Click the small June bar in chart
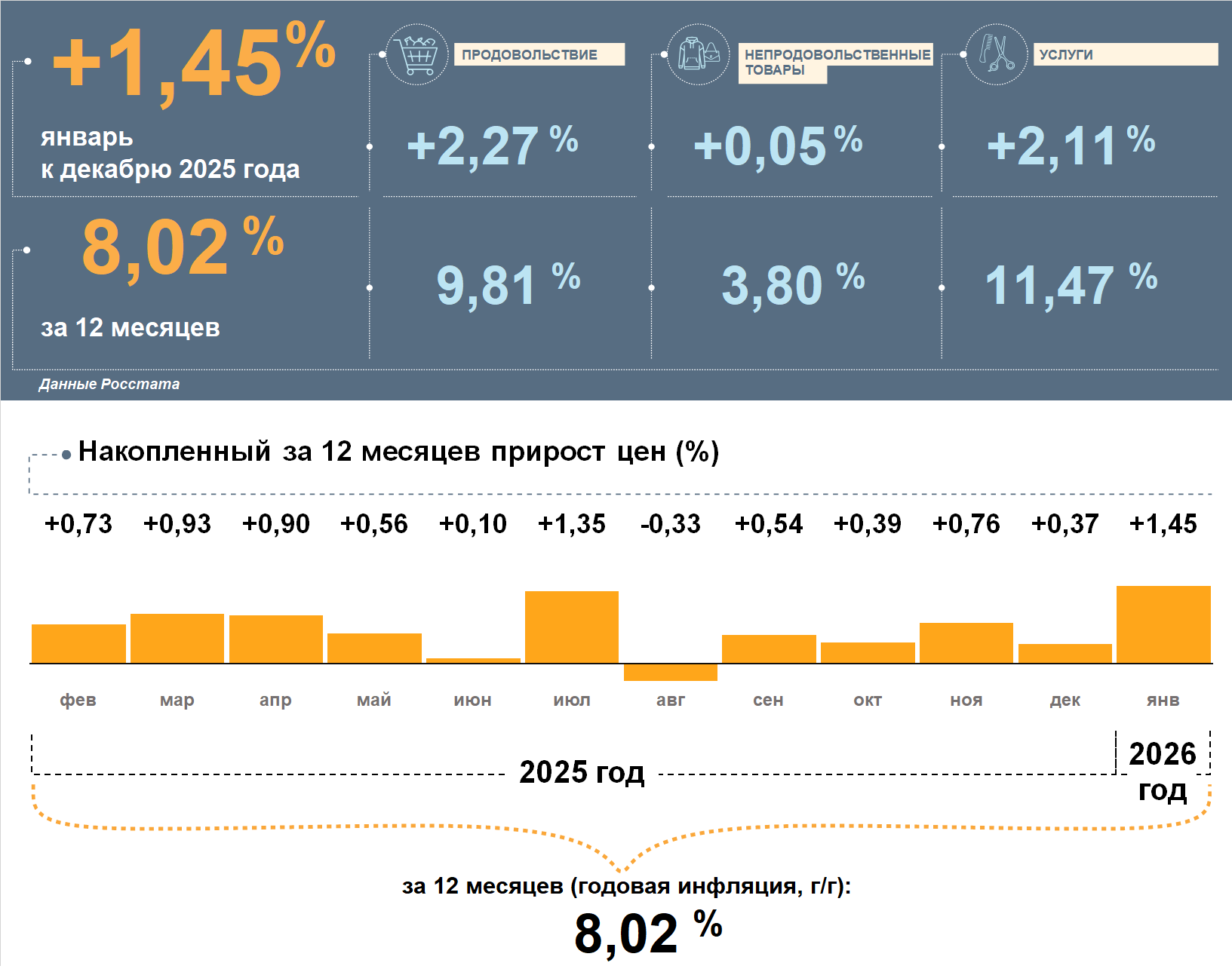1232x969 pixels. coord(473,660)
